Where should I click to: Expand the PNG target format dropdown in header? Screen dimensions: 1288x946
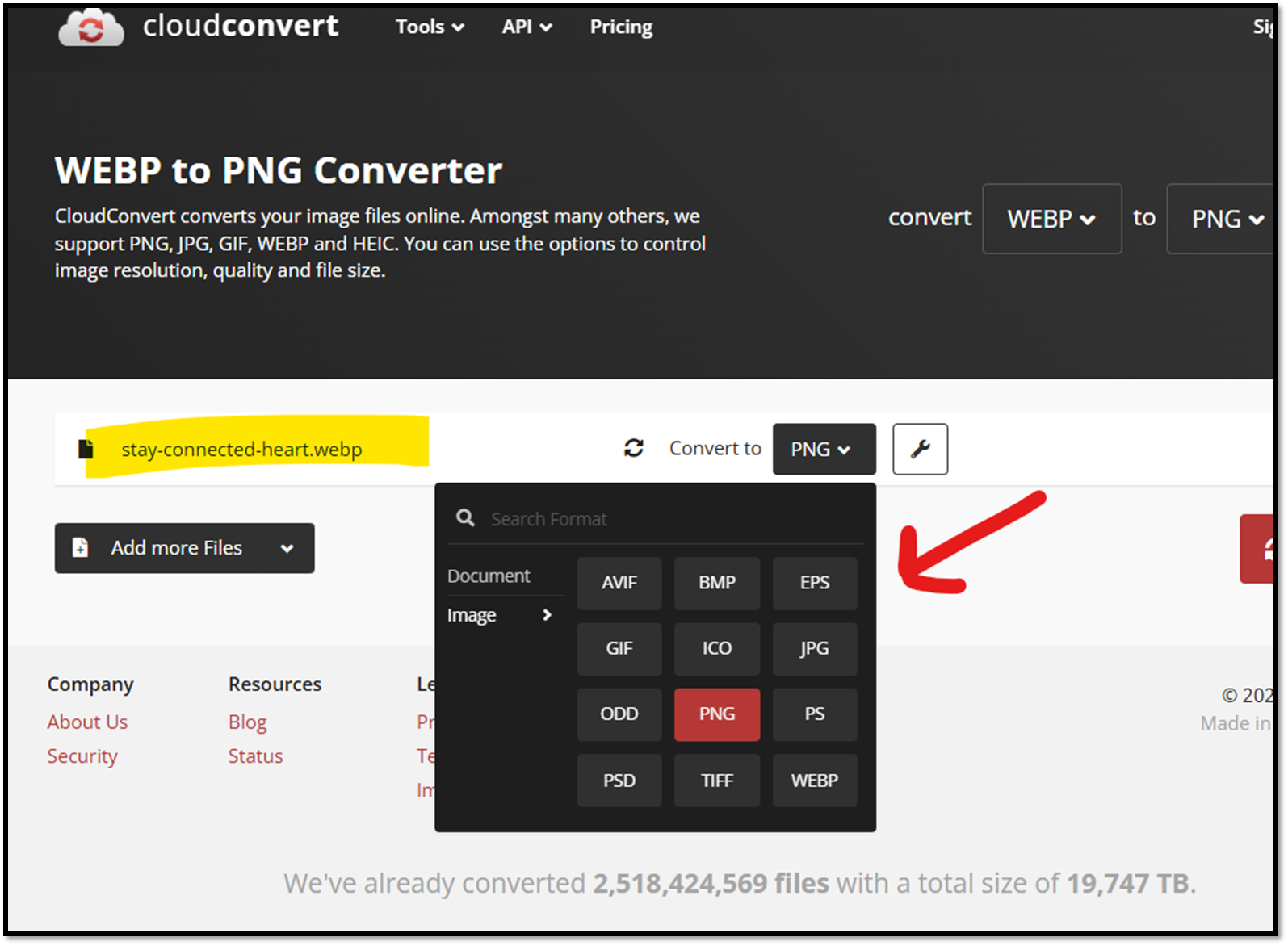click(1221, 219)
